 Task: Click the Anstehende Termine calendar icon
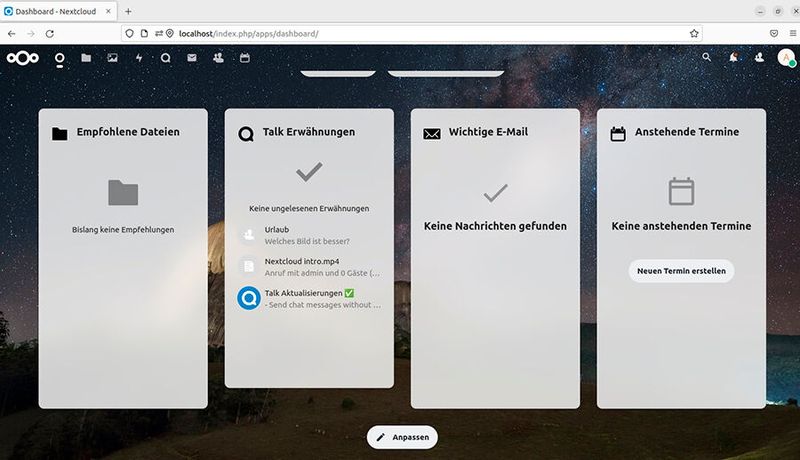click(618, 134)
